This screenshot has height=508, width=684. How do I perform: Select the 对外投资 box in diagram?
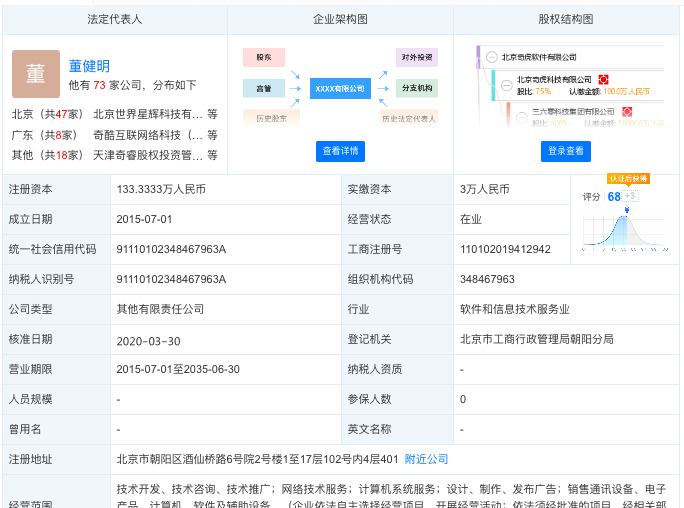416,58
